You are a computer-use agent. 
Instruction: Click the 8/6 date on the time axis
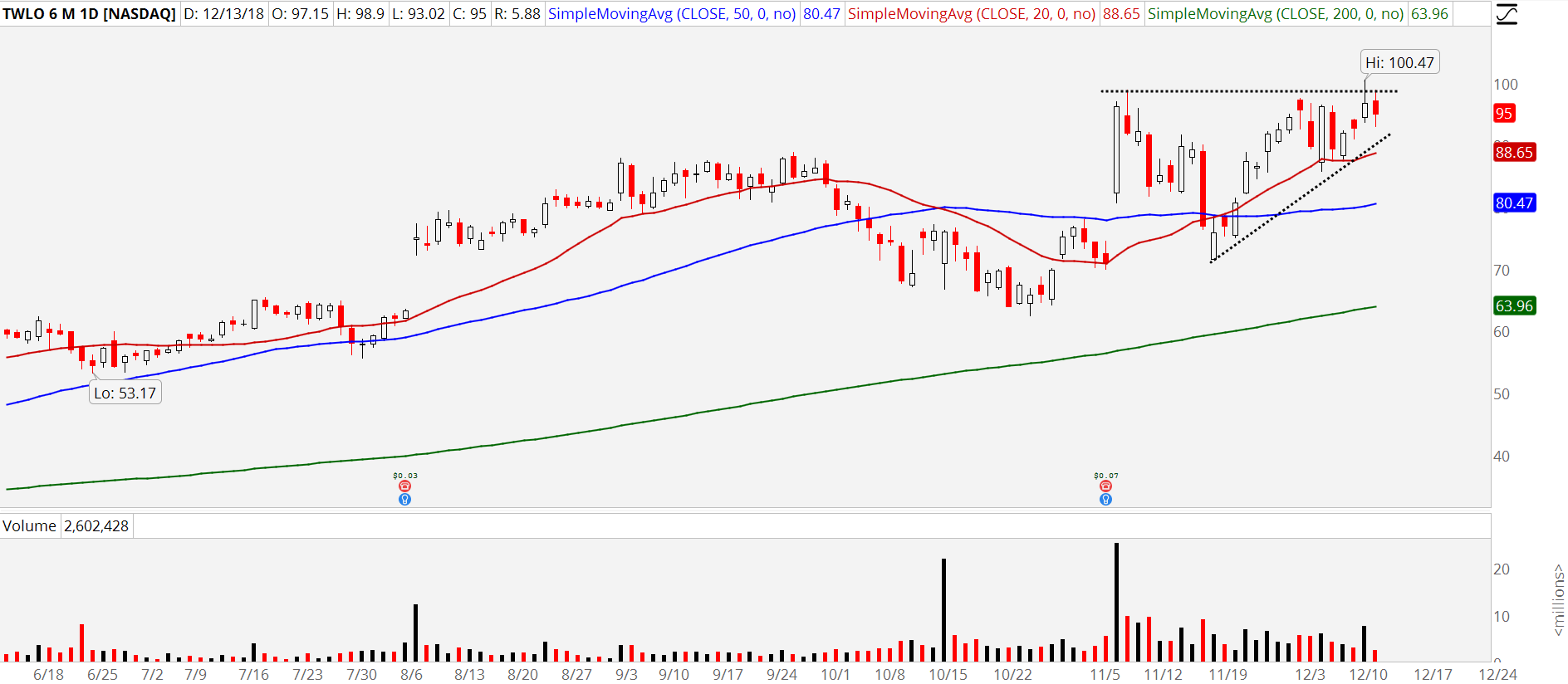click(411, 674)
